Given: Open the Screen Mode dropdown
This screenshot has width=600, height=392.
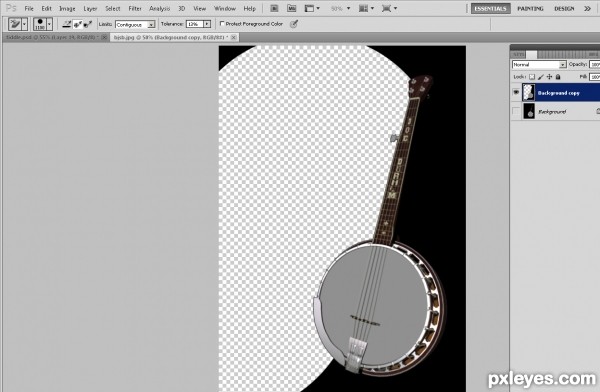Looking at the screenshot, I should (x=389, y=8).
